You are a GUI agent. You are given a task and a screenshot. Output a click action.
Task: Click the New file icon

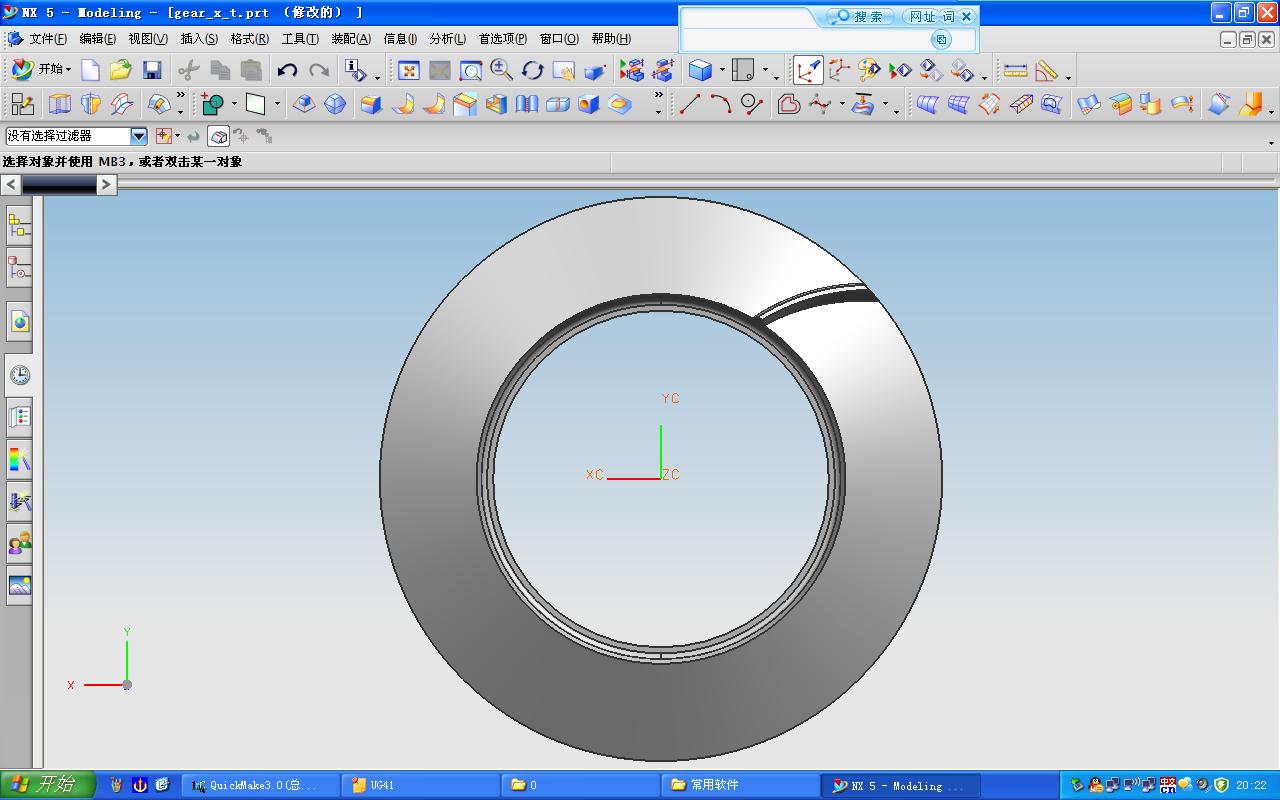click(x=91, y=70)
